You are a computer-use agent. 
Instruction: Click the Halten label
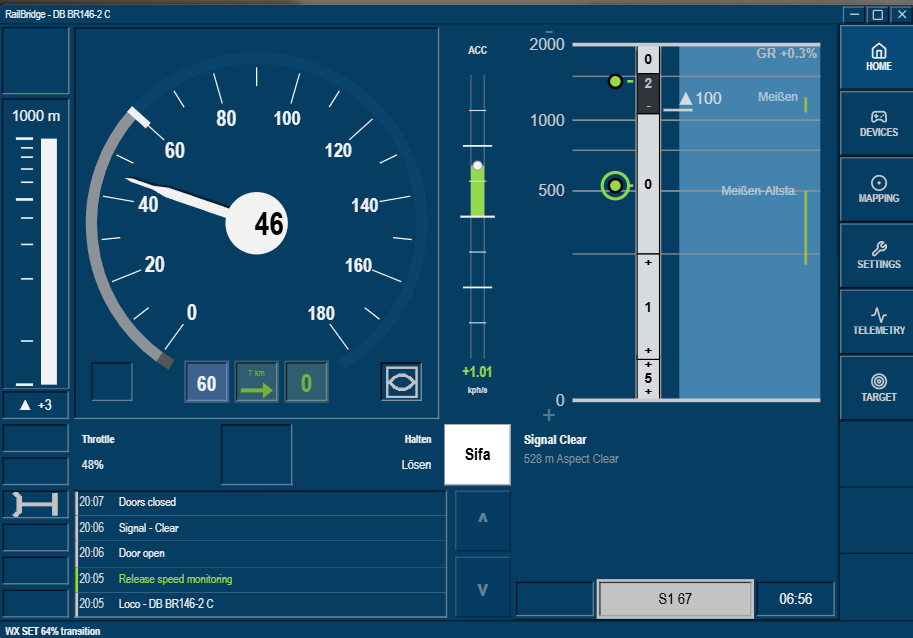point(418,439)
